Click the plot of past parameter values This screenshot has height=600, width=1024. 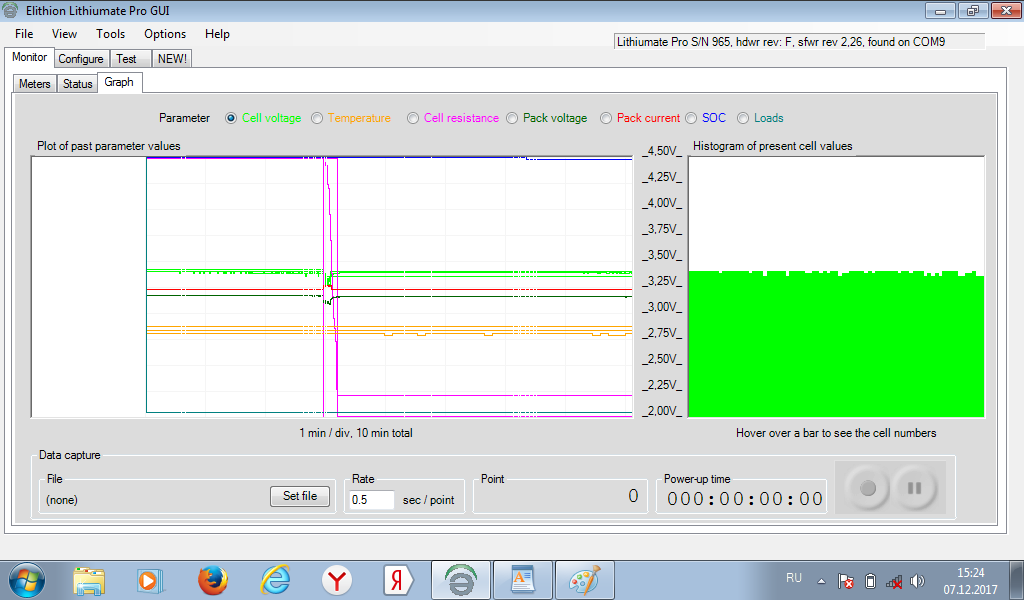332,287
